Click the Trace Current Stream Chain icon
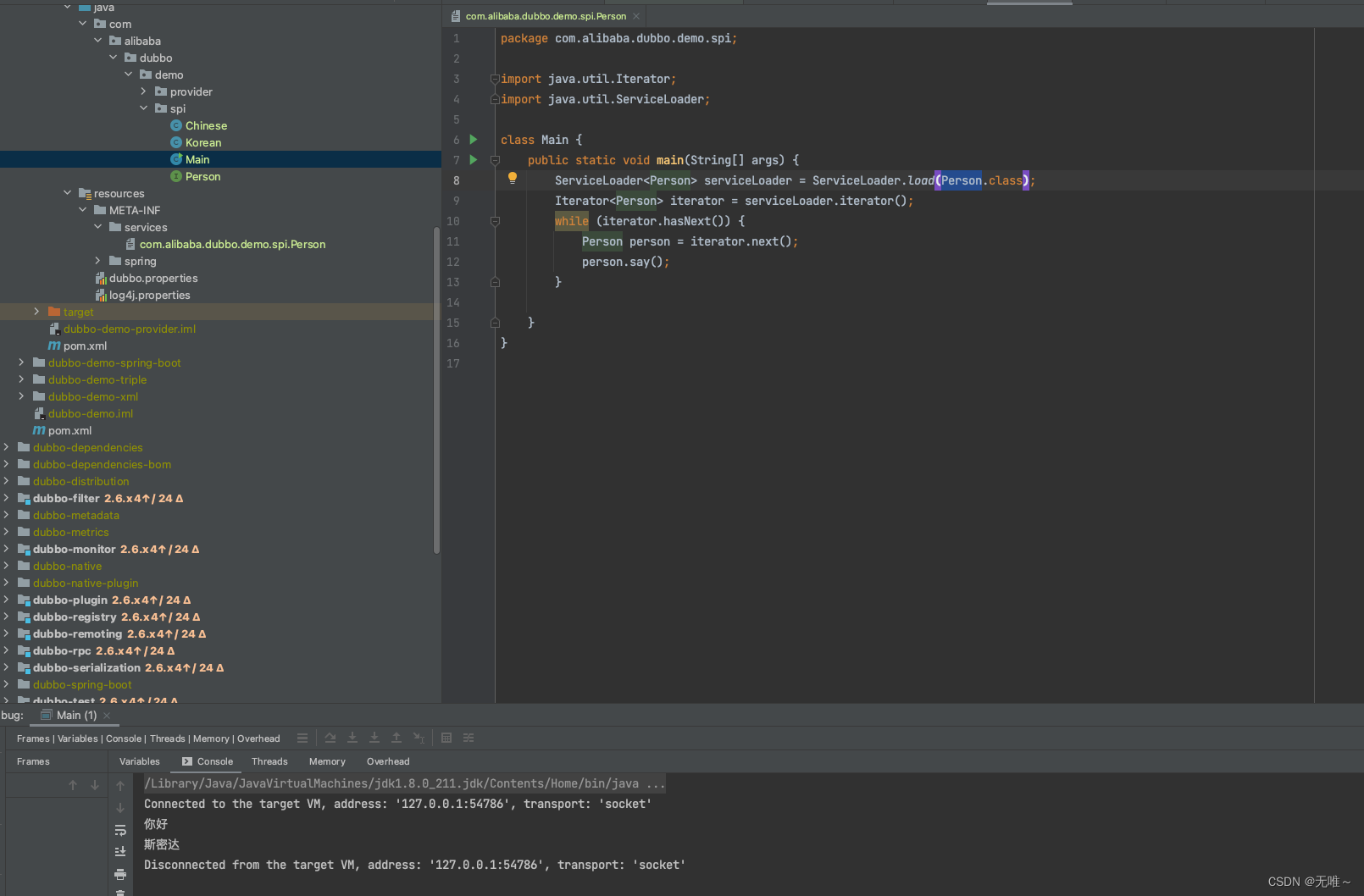This screenshot has height=896, width=1364. point(469,738)
